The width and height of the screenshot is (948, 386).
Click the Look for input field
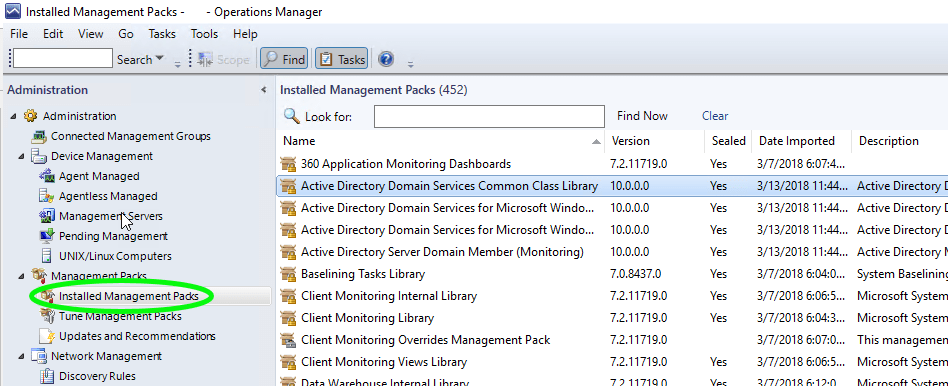point(489,116)
